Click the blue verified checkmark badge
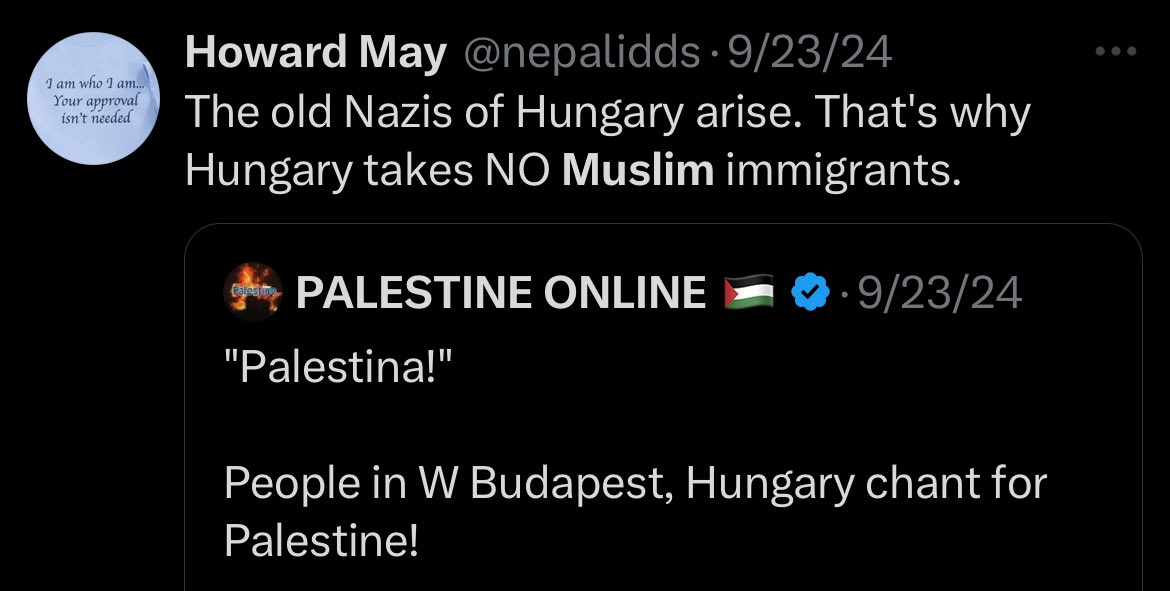 (810, 292)
